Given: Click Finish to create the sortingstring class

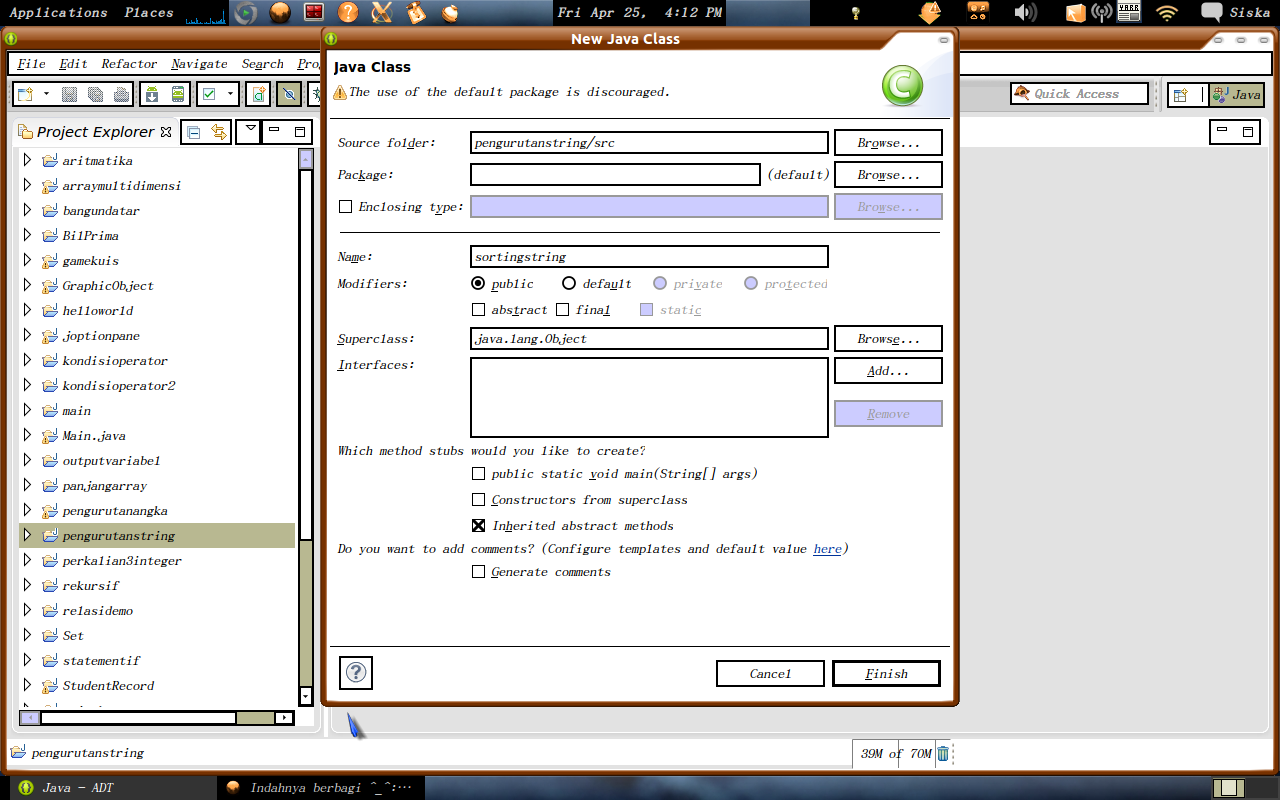Looking at the screenshot, I should (886, 673).
